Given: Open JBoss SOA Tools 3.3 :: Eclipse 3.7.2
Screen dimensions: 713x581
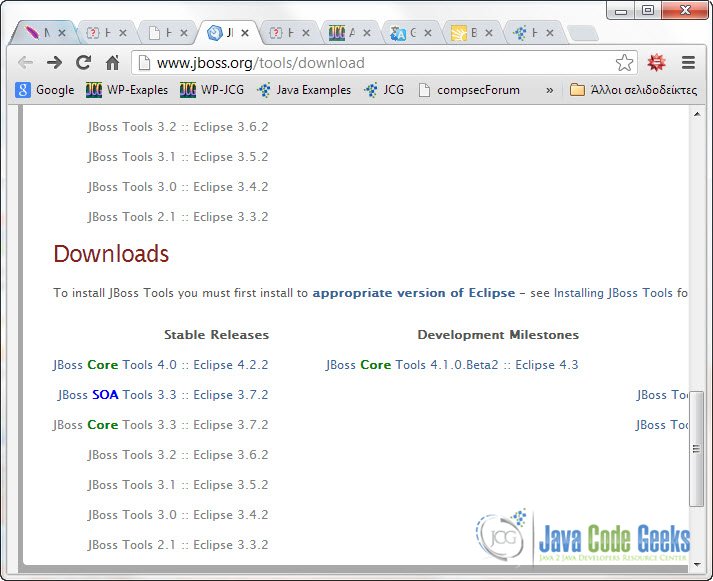Looking at the screenshot, I should (163, 395).
